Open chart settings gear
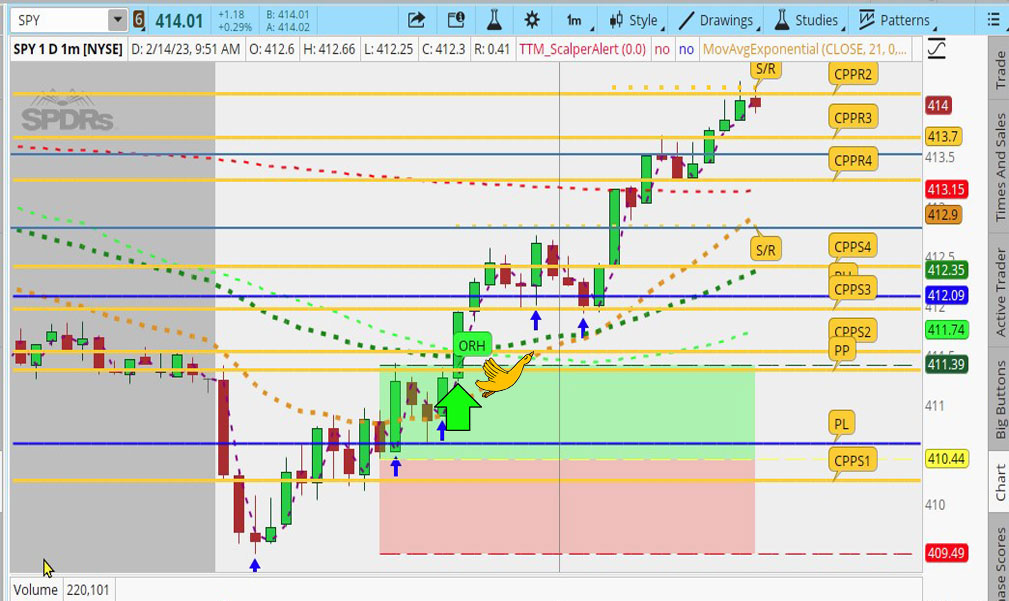1009x601 pixels. (x=532, y=21)
